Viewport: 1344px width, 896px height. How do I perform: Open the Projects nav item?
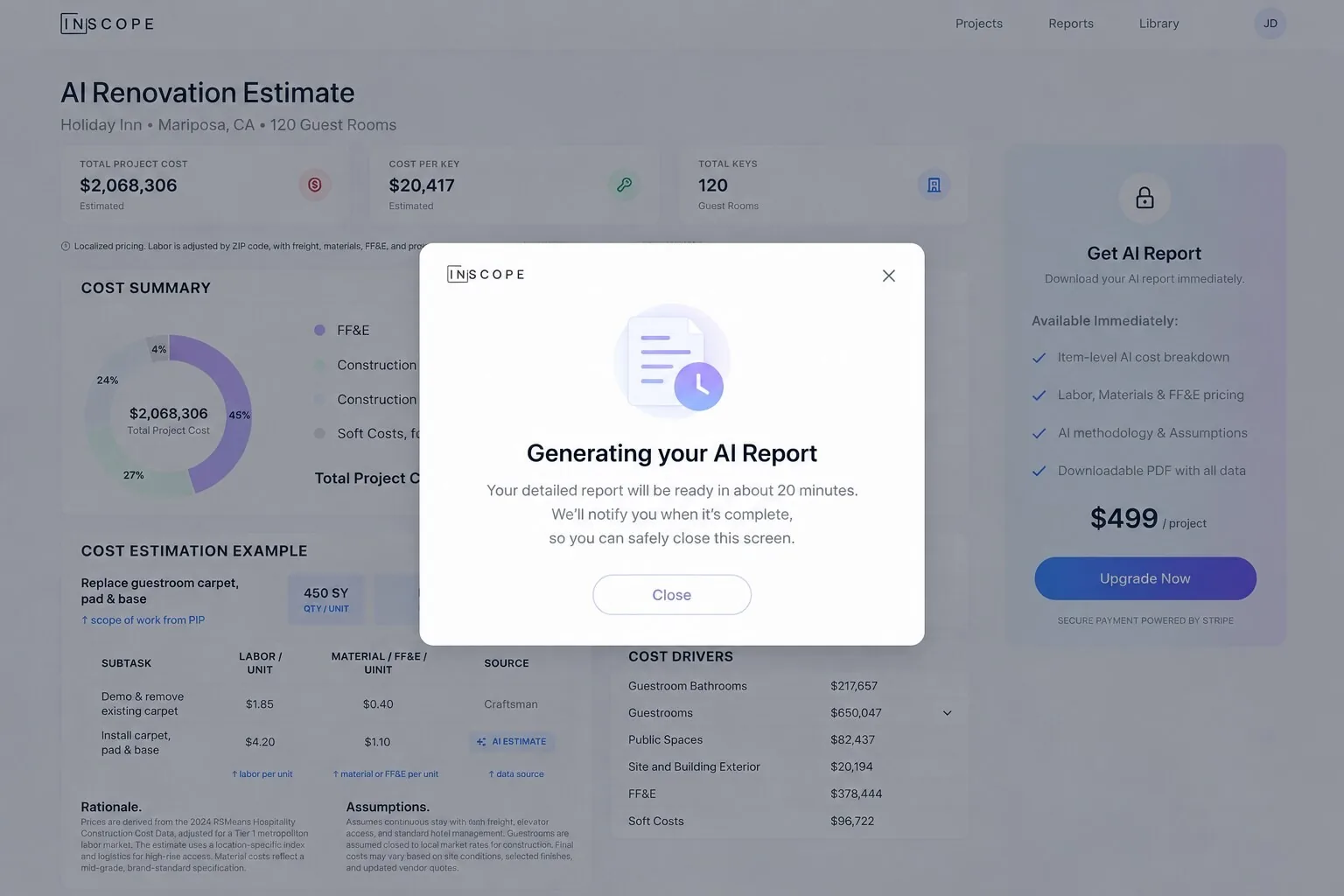(x=979, y=24)
